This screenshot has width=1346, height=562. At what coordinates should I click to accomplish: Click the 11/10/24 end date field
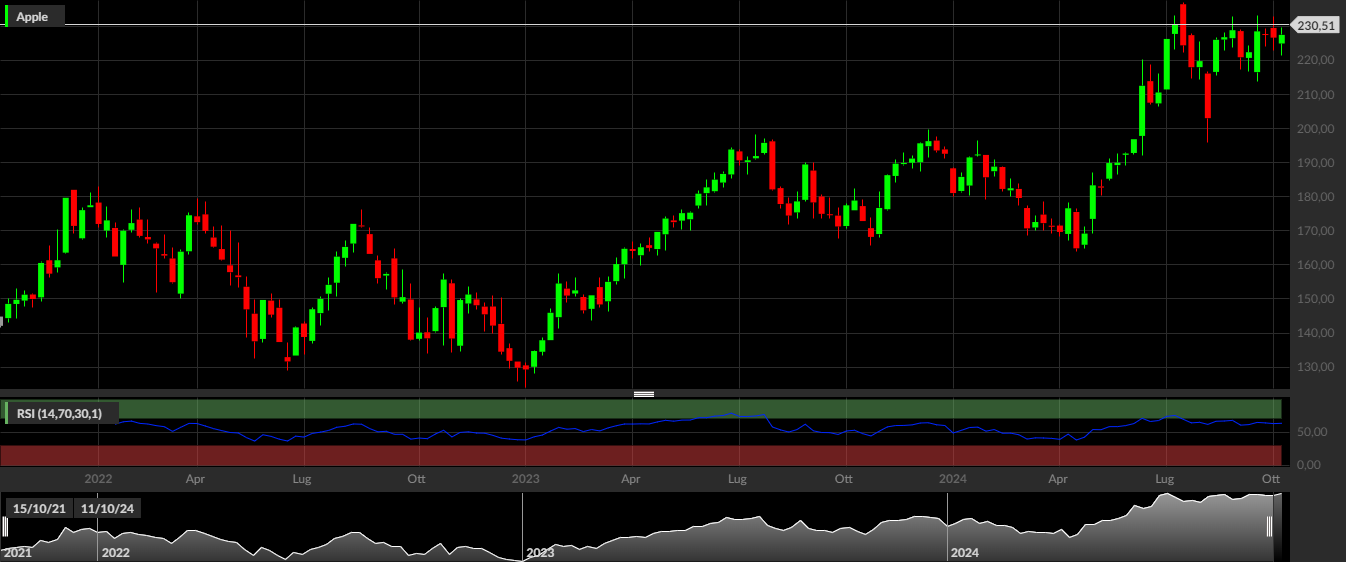click(108, 508)
